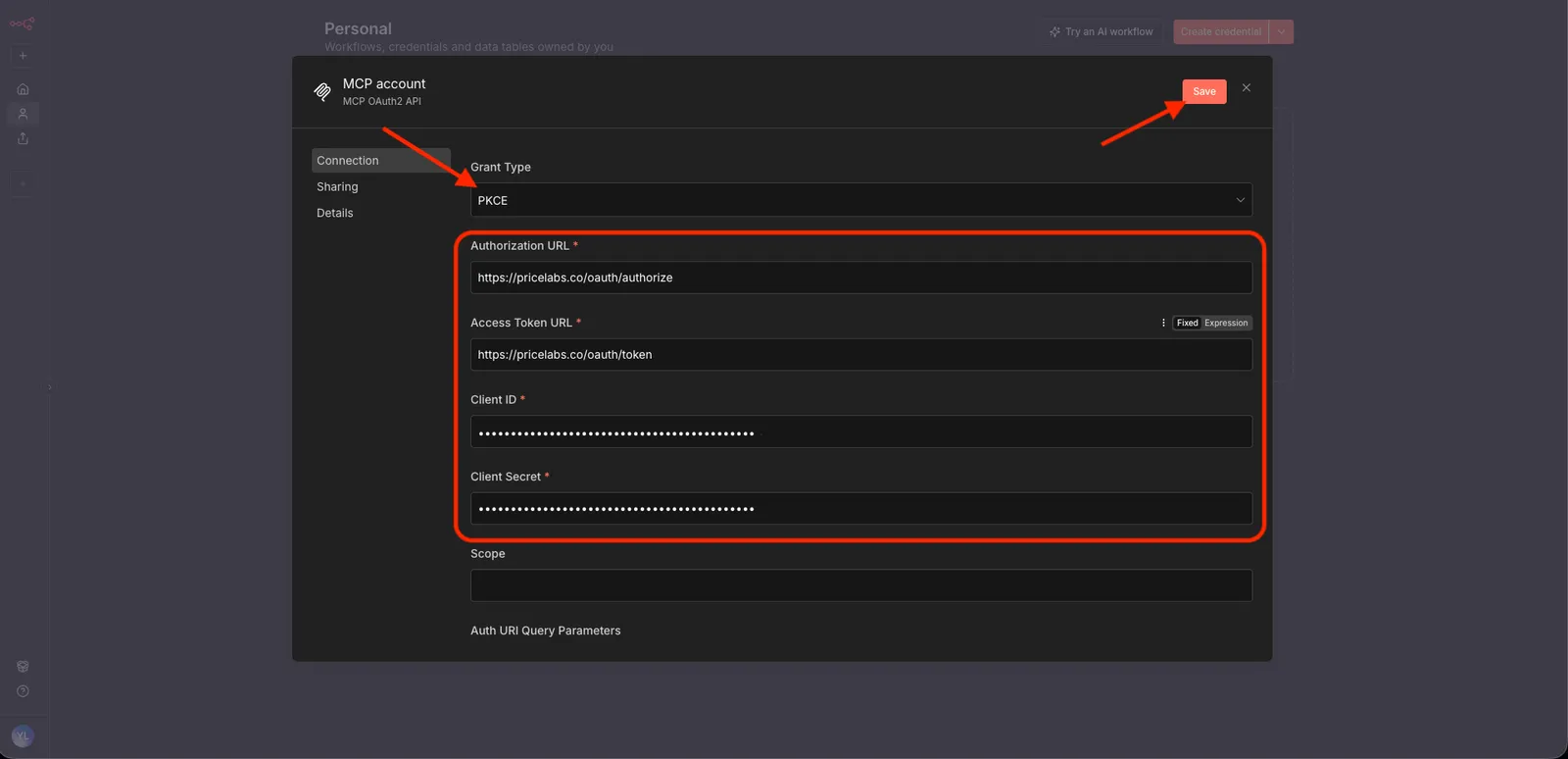The height and width of the screenshot is (759, 1568).
Task: Click the plus add button in left sidebar
Action: pos(23,56)
